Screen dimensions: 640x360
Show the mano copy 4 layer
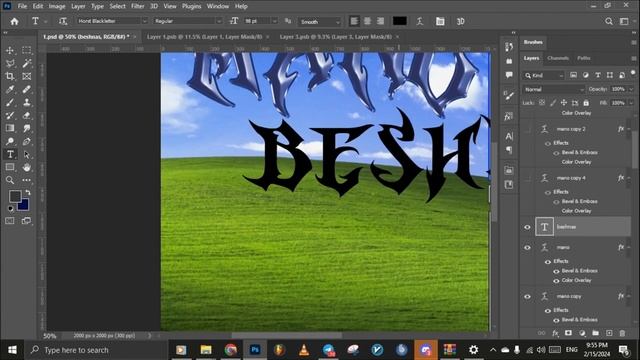coord(527,178)
